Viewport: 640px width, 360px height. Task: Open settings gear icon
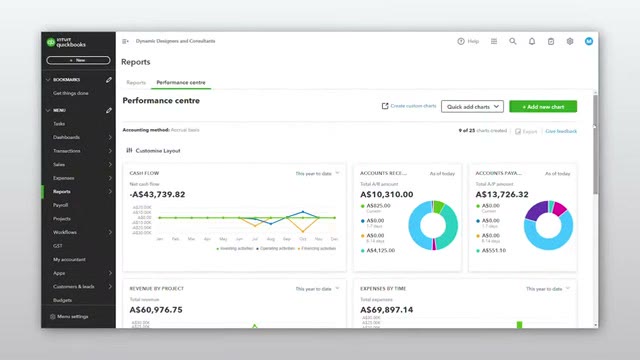coord(570,41)
